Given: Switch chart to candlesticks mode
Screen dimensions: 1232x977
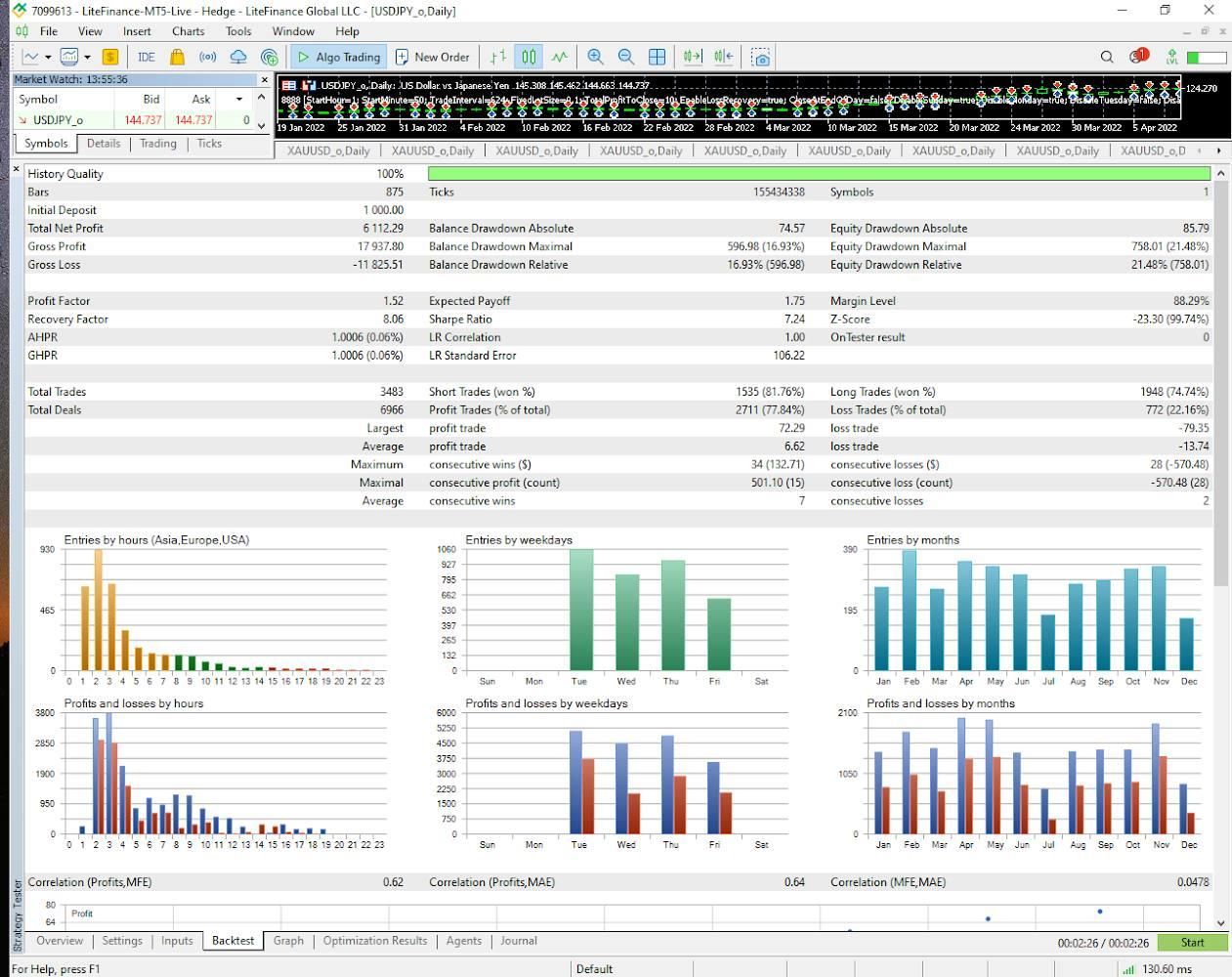Looking at the screenshot, I should [529, 57].
